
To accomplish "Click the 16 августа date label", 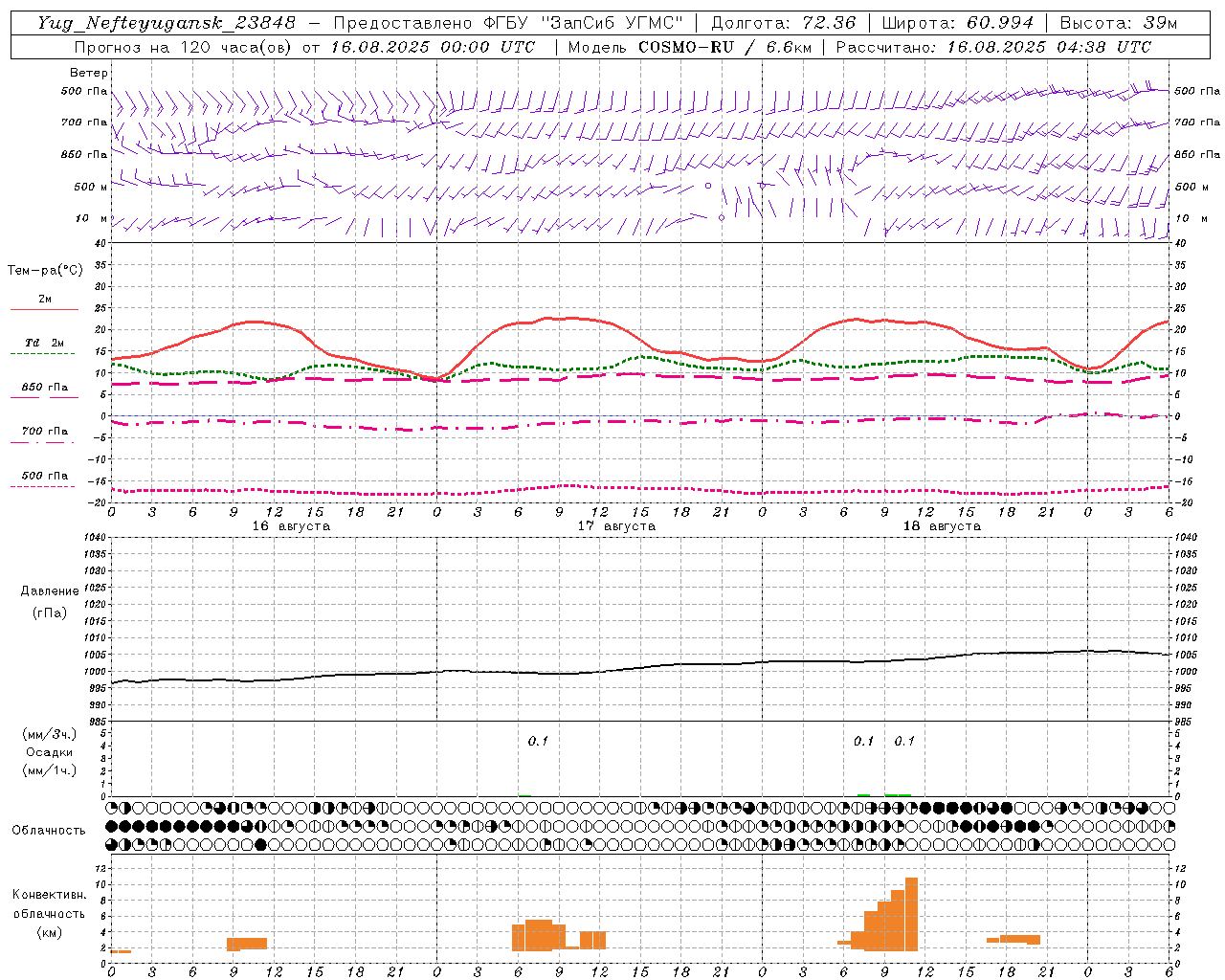I will pos(291,526).
